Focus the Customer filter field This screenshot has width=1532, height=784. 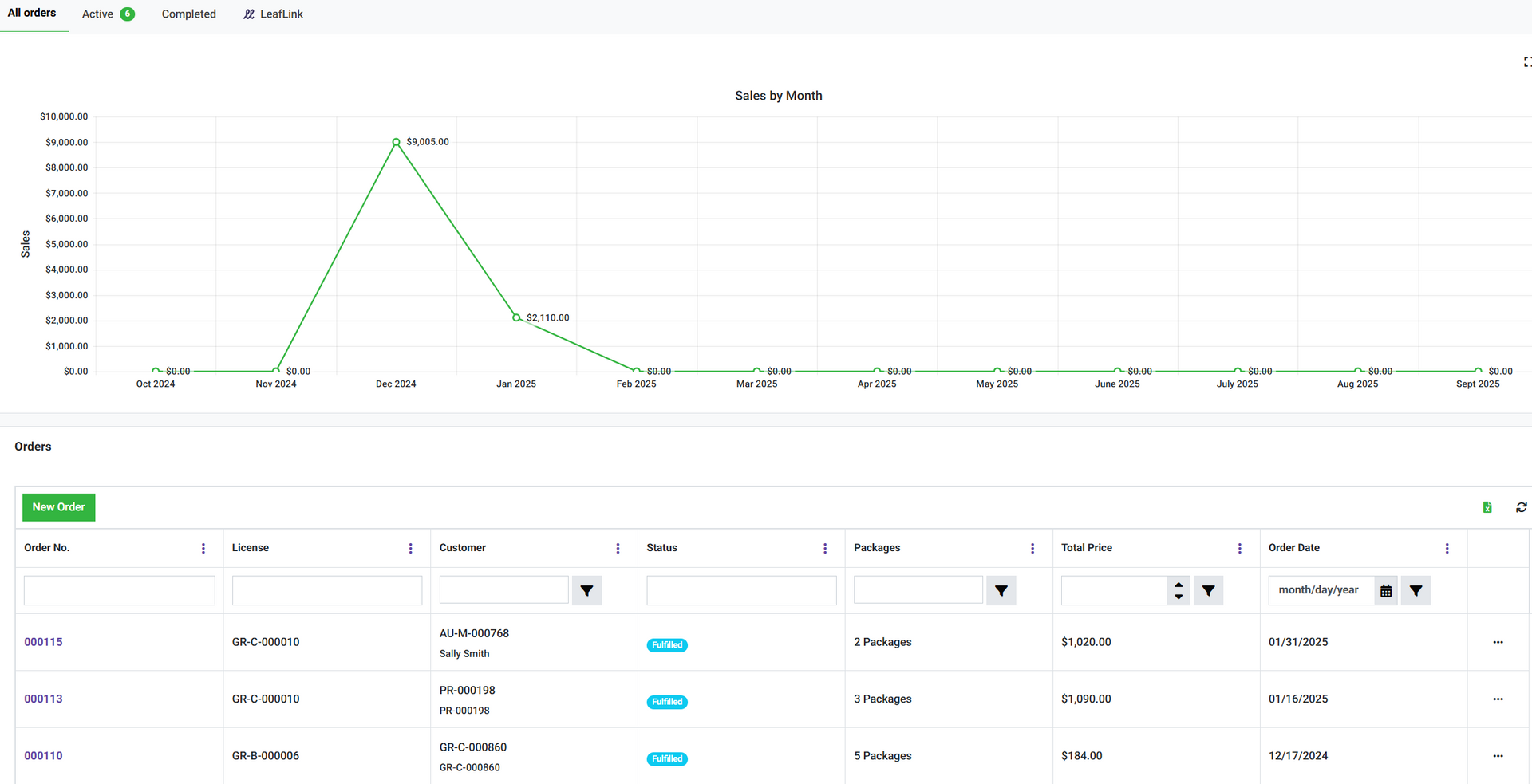click(x=504, y=590)
